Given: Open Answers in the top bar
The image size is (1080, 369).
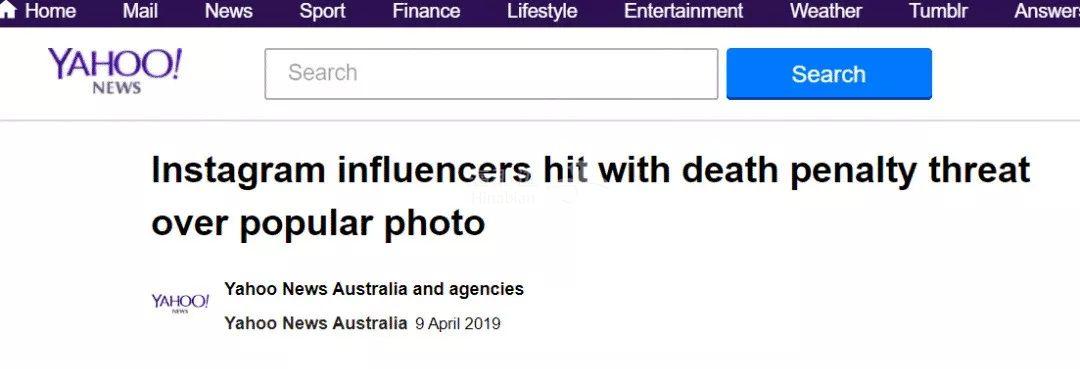Looking at the screenshot, I should tap(1047, 11).
